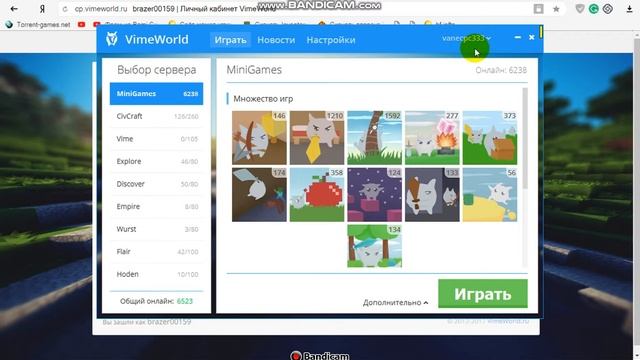Click the green circular extension icon
Screen dimensions: 640x360
tap(593, 9)
